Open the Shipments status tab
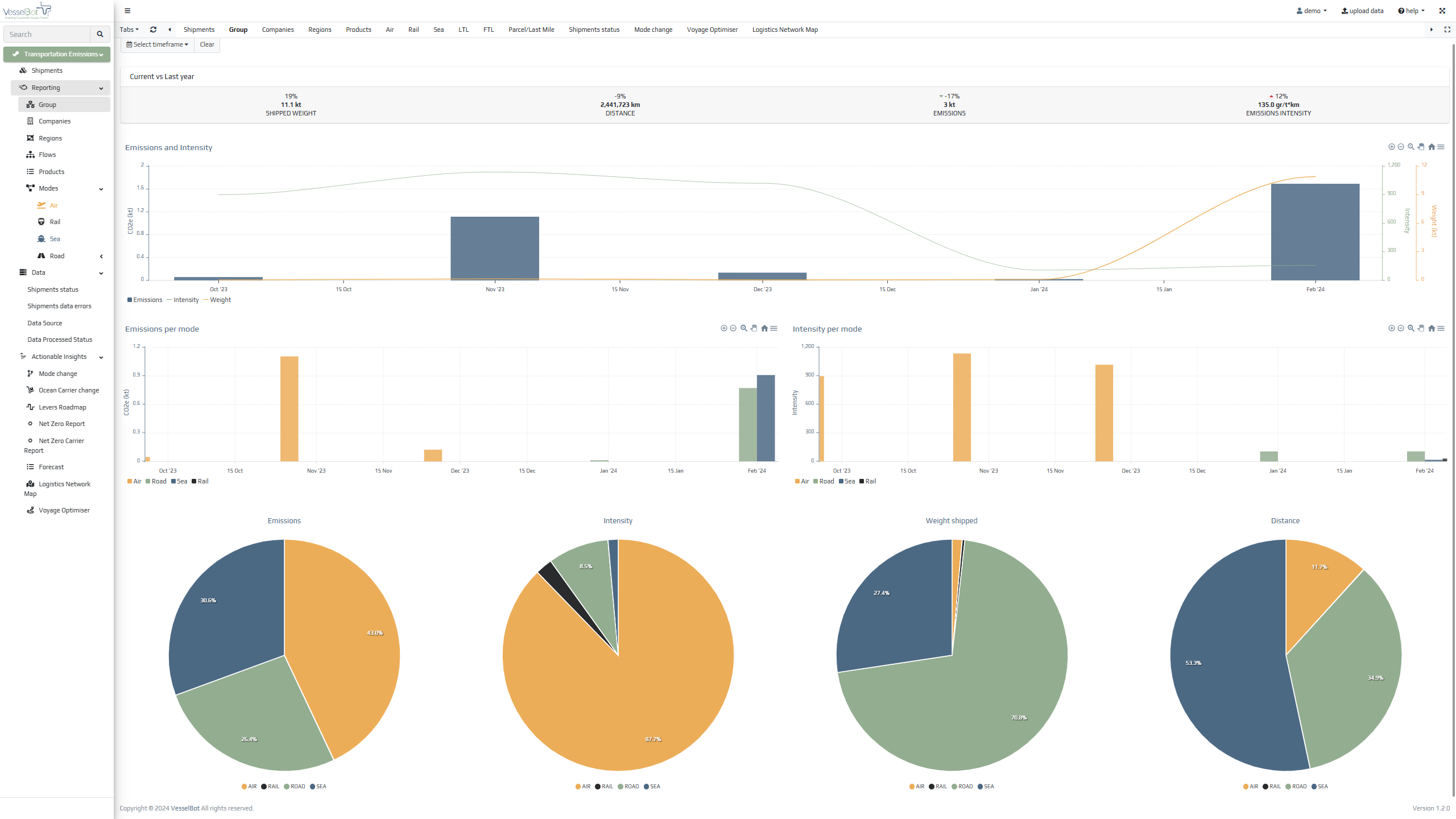 pyautogui.click(x=594, y=30)
